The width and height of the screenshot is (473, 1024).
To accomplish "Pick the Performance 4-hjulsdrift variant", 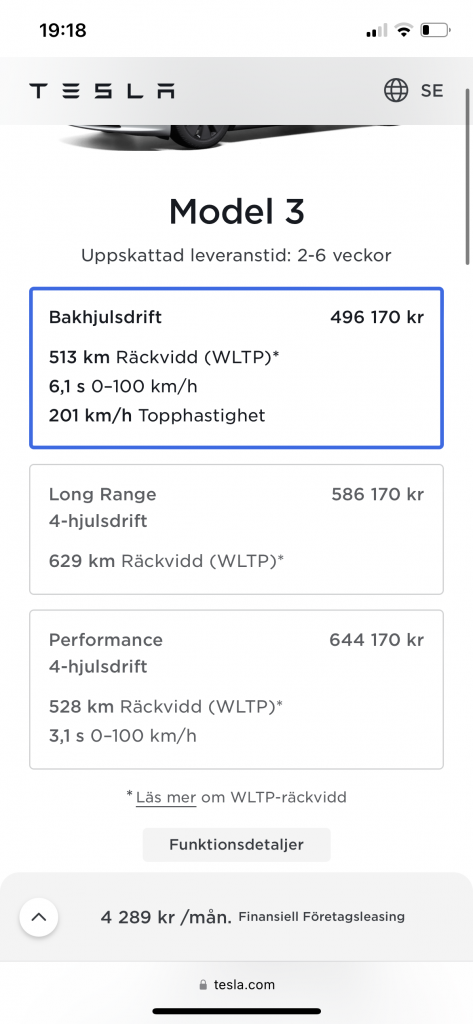I will point(236,690).
